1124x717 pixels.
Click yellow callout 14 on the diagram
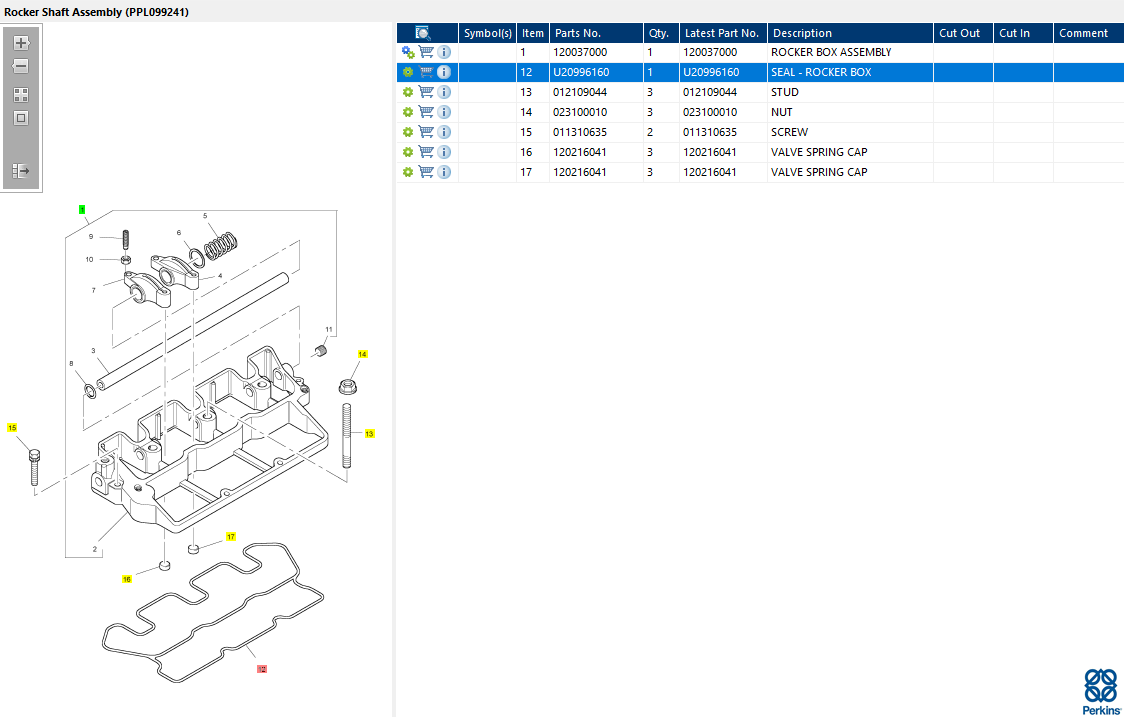click(x=362, y=354)
